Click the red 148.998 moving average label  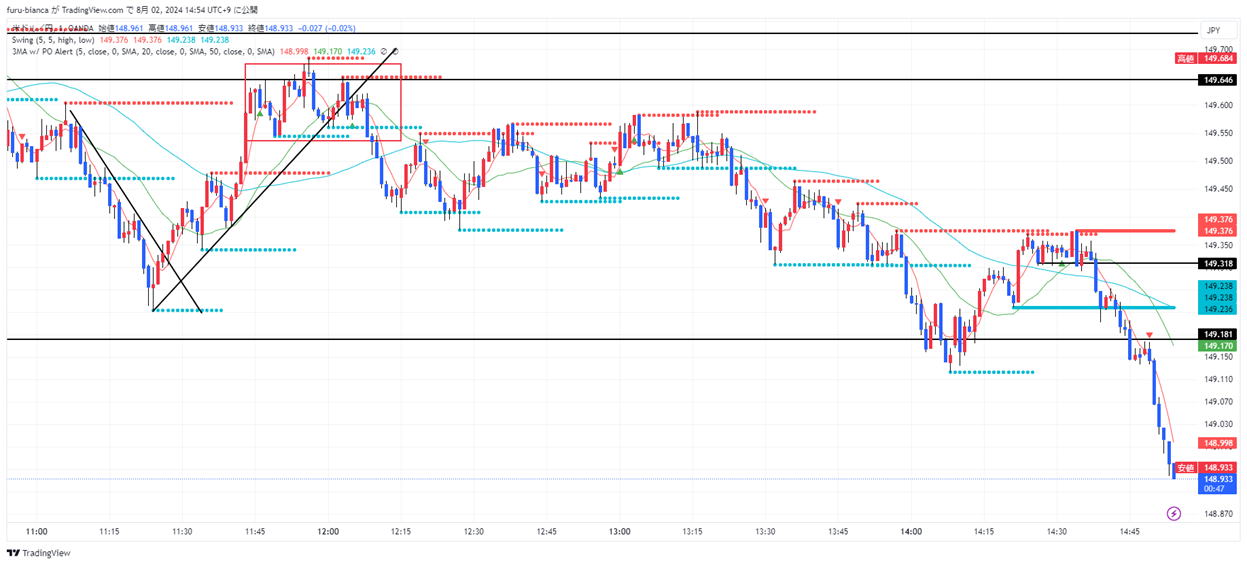click(1217, 442)
